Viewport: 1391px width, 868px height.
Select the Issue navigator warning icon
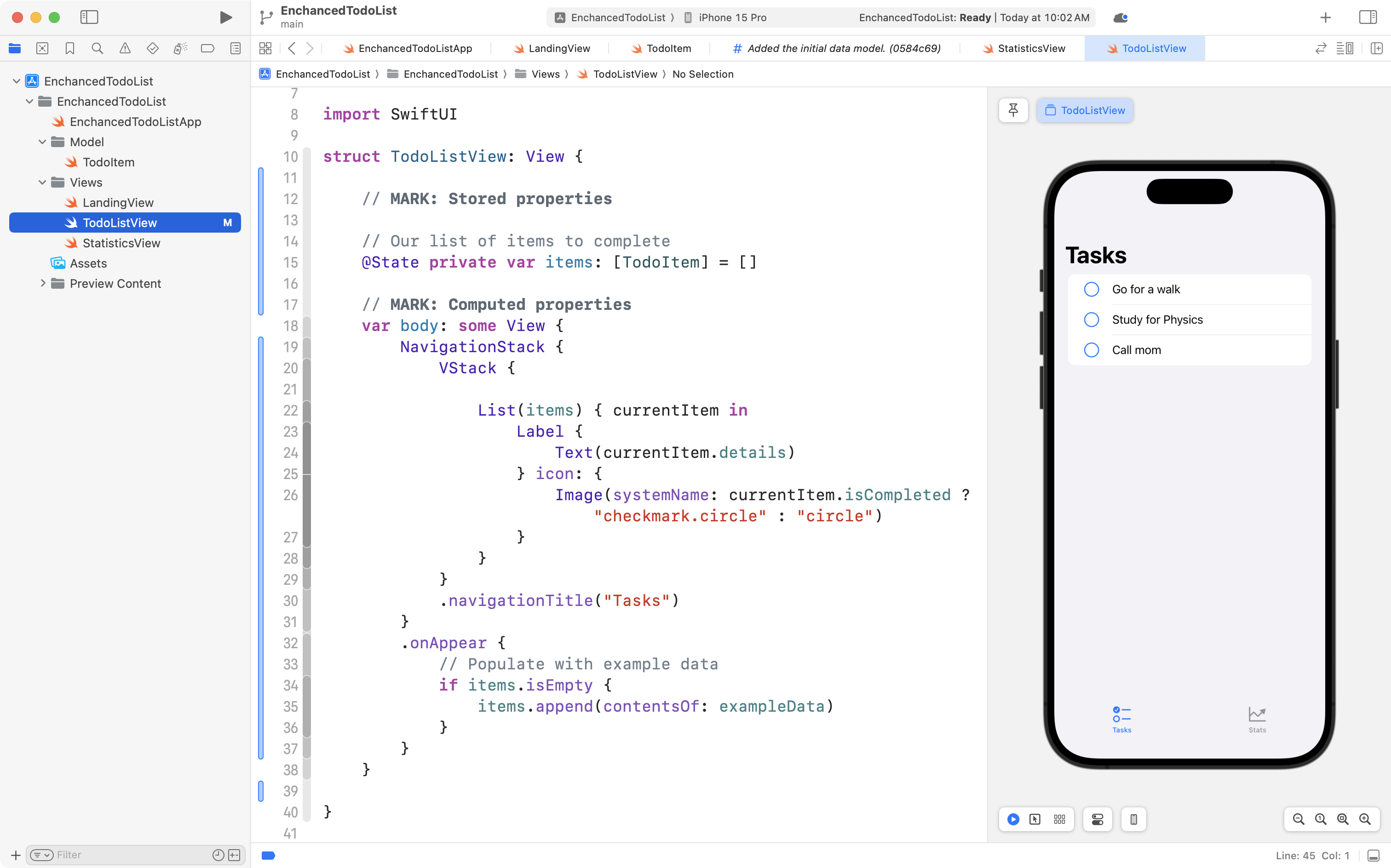125,48
